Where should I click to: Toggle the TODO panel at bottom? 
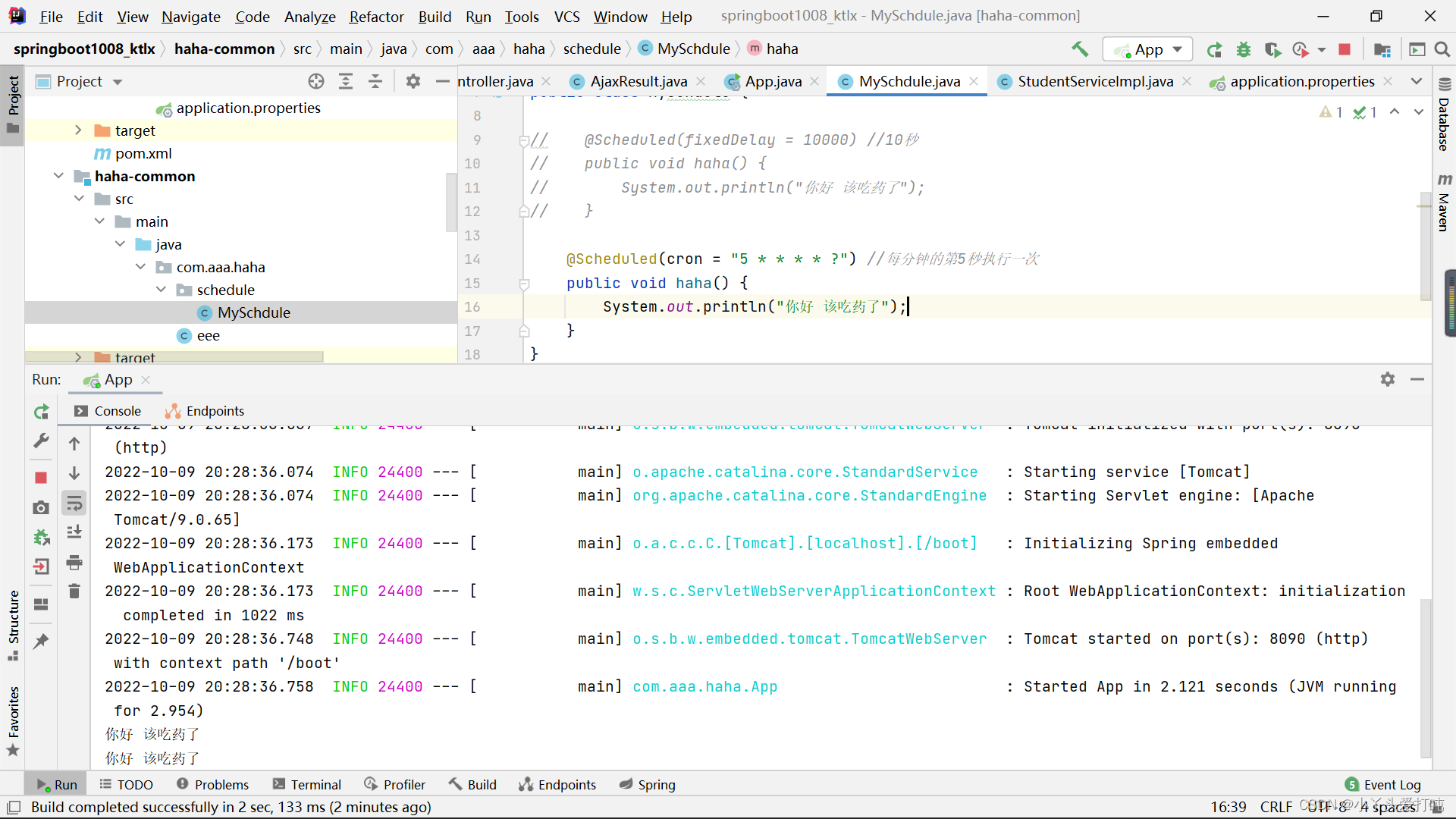134,784
